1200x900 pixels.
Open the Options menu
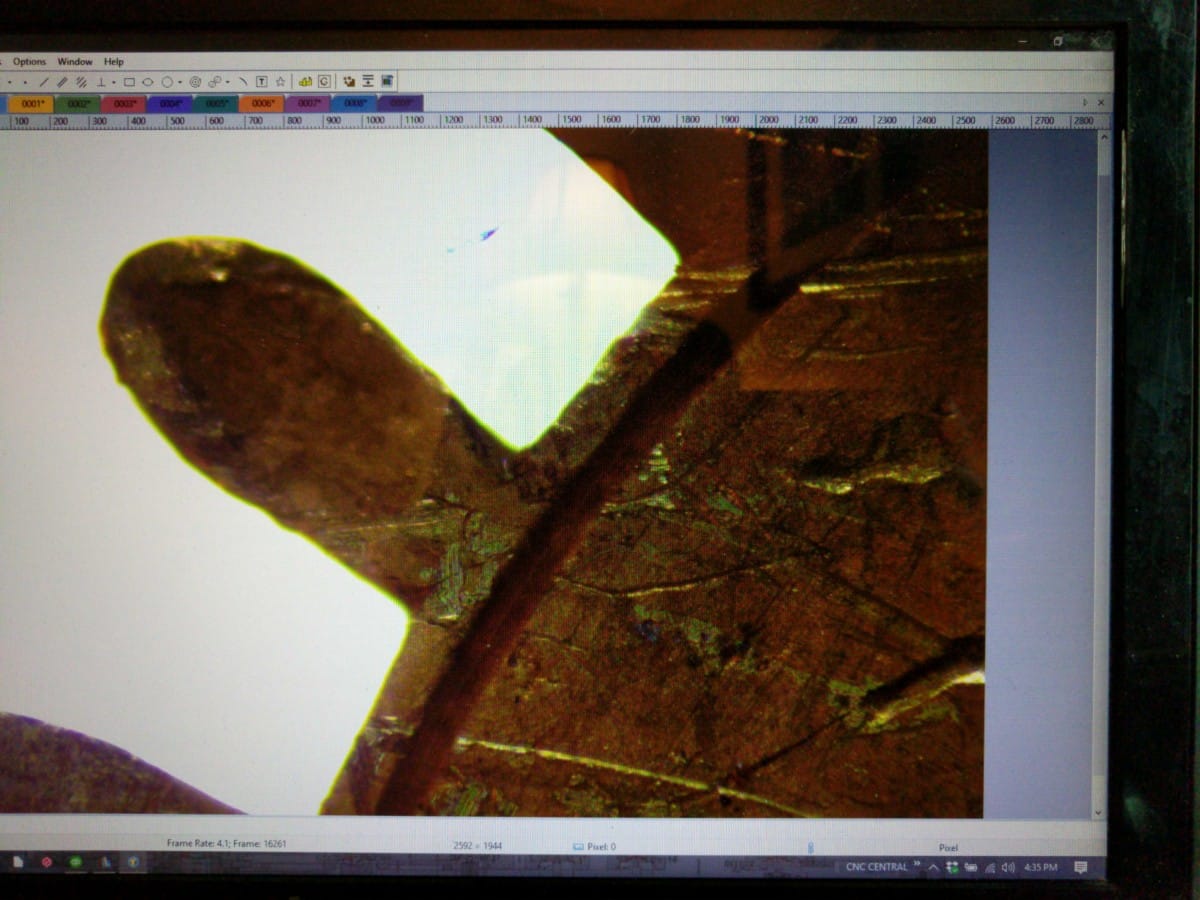[x=29, y=62]
